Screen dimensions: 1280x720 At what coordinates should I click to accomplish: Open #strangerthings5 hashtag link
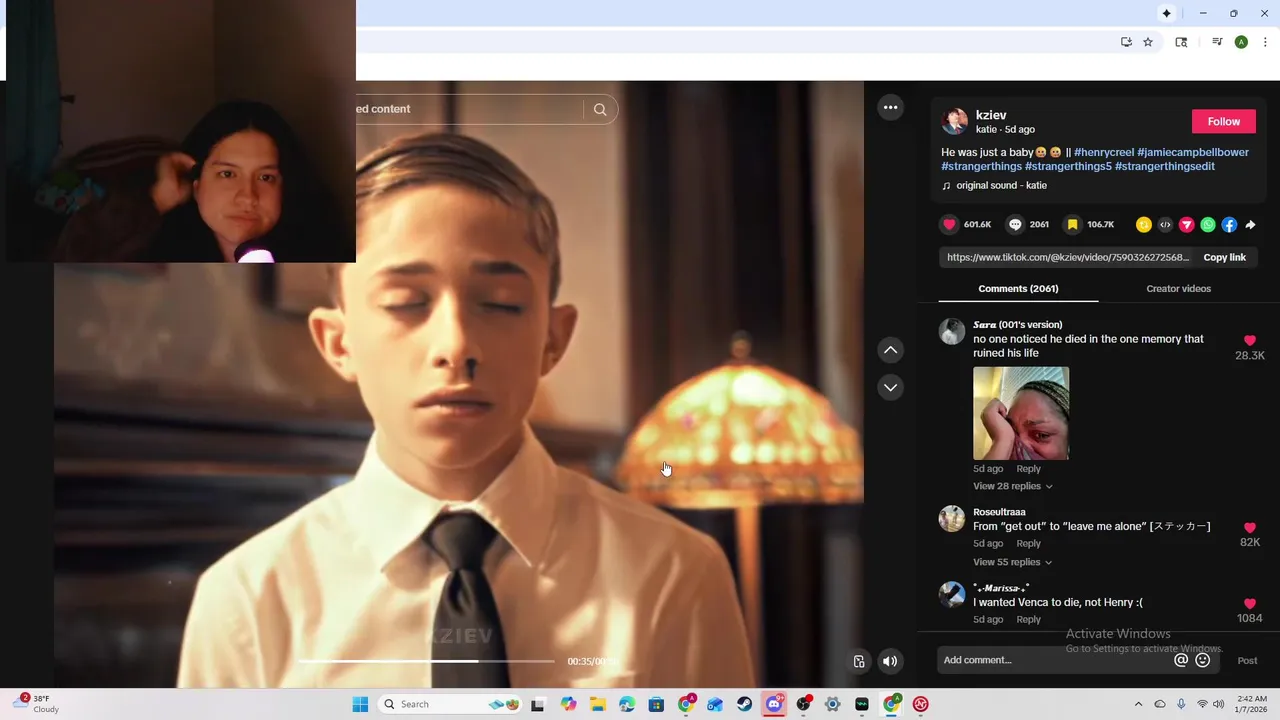coord(1068,166)
